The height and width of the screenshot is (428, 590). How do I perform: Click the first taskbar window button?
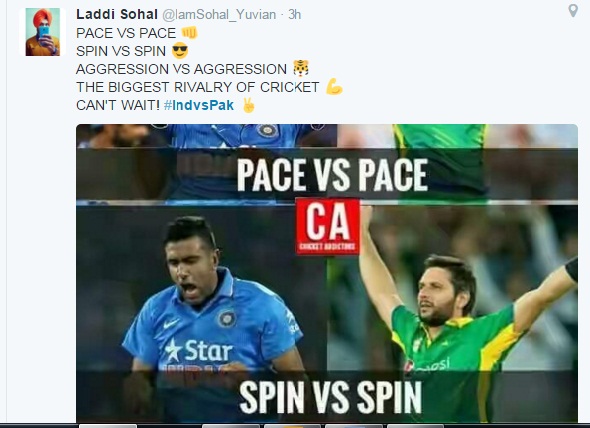108,426
